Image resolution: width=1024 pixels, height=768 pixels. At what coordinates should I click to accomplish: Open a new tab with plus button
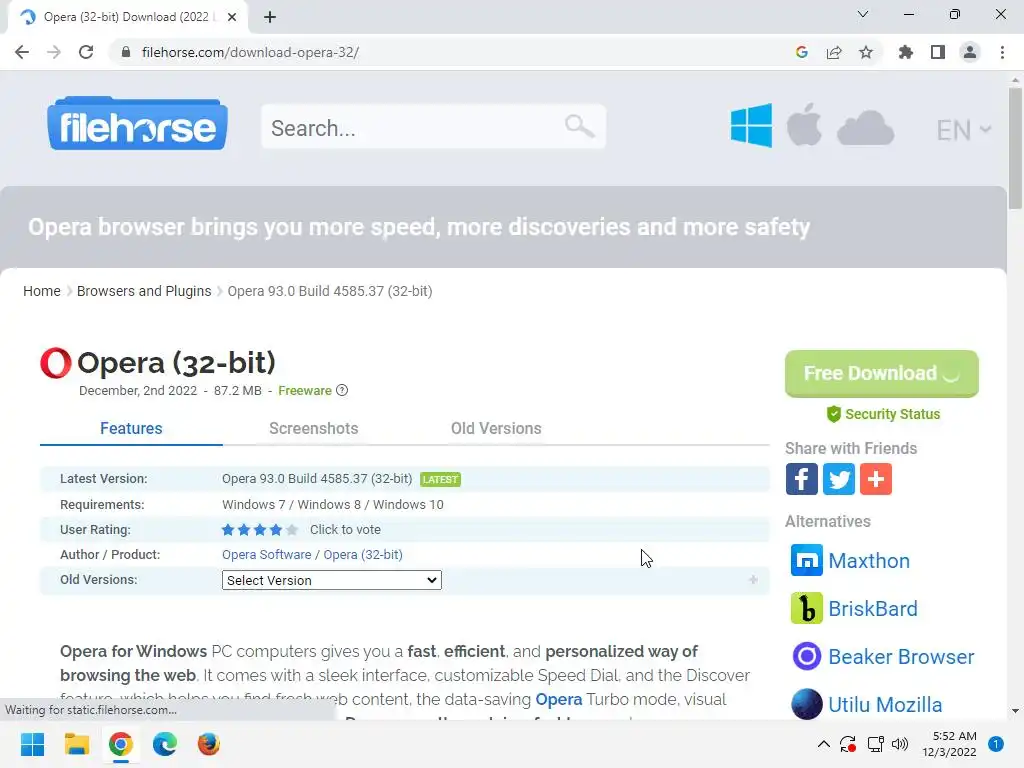[x=270, y=17]
